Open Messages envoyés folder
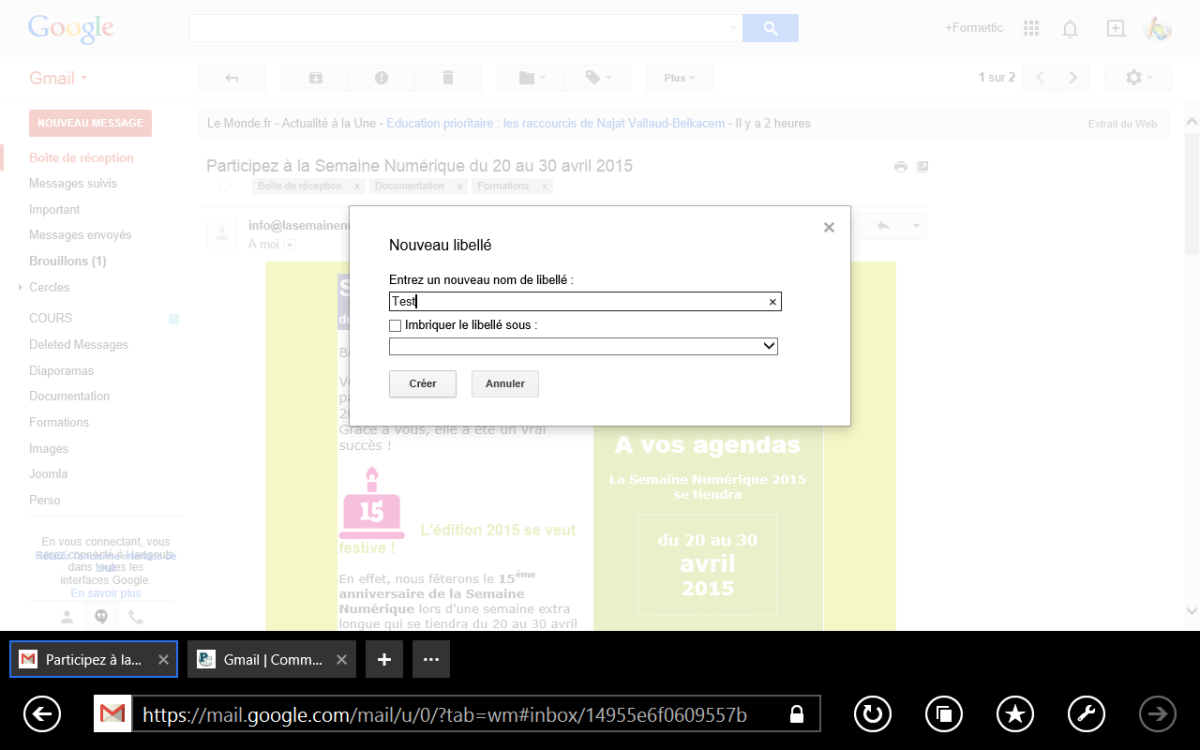This screenshot has width=1200, height=750. click(x=80, y=235)
